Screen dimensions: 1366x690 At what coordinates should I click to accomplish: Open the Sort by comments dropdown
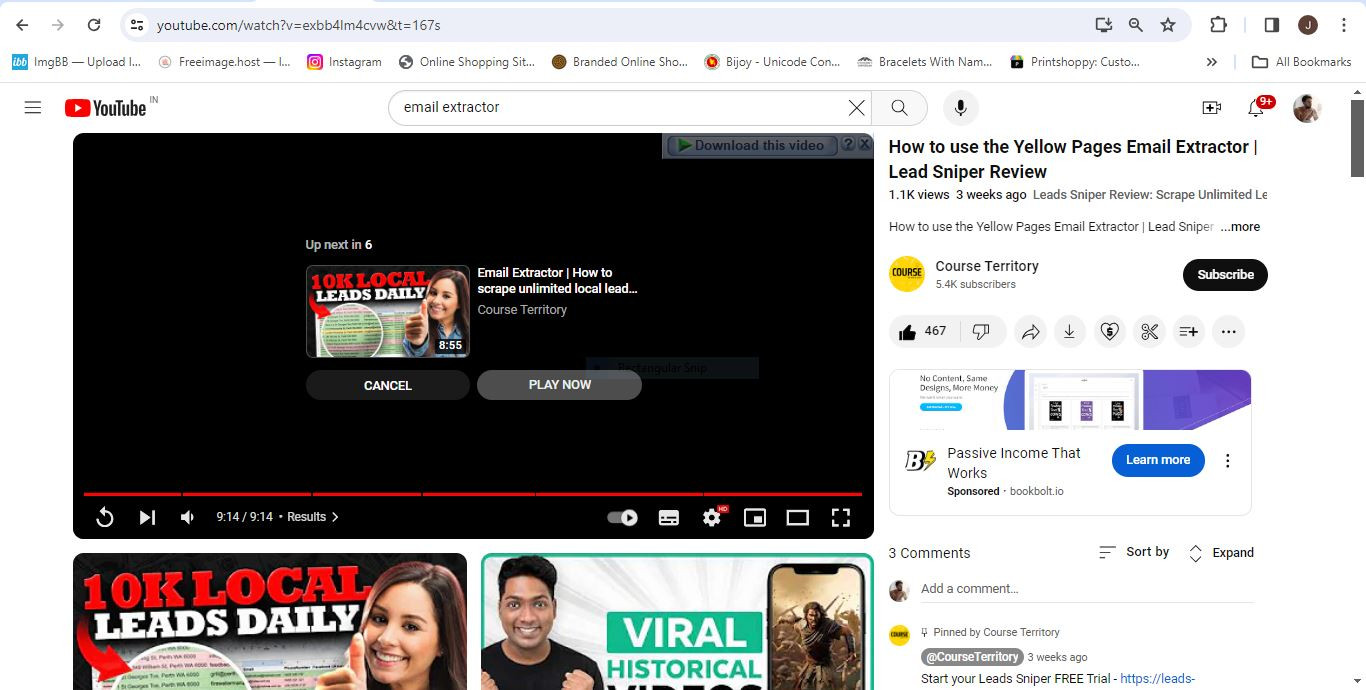[x=1134, y=552]
